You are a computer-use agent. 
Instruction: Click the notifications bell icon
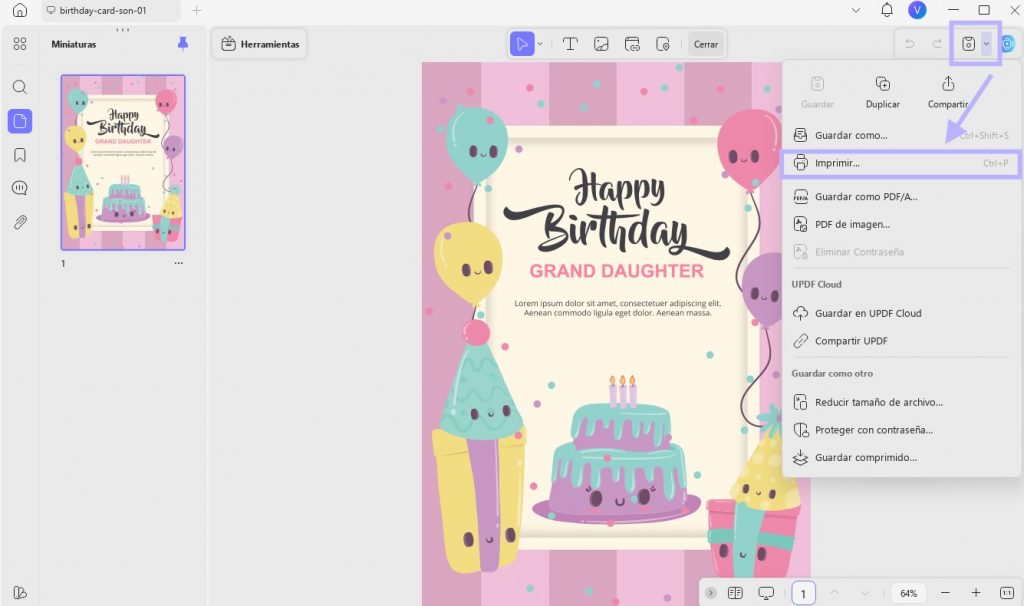point(887,10)
